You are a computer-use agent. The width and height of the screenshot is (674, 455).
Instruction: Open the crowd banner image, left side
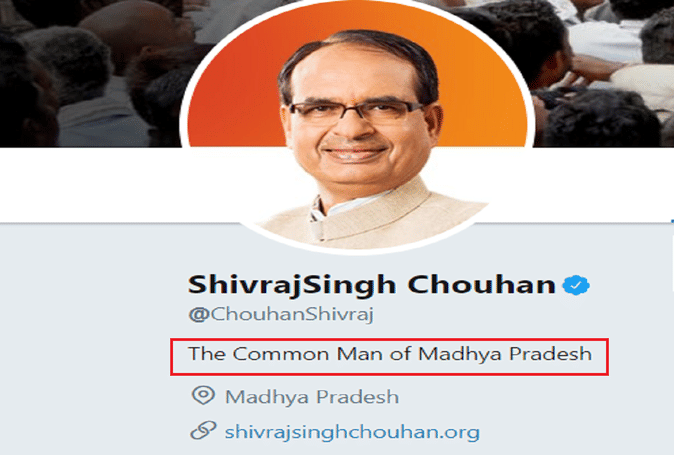tap(90, 73)
